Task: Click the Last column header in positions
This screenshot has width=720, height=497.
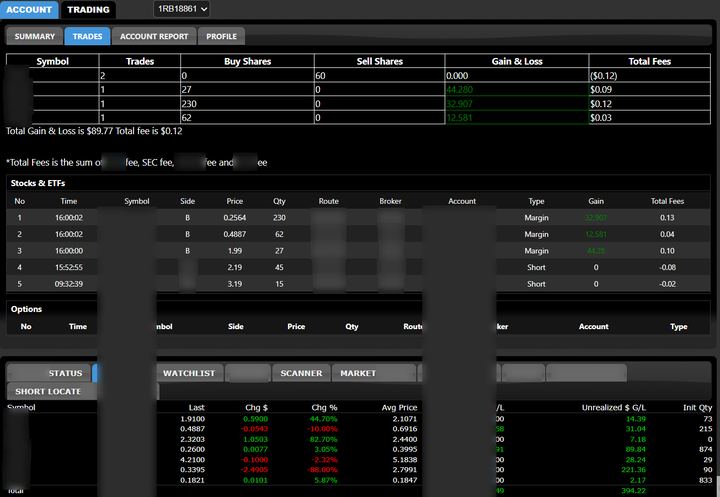Action: pos(197,407)
